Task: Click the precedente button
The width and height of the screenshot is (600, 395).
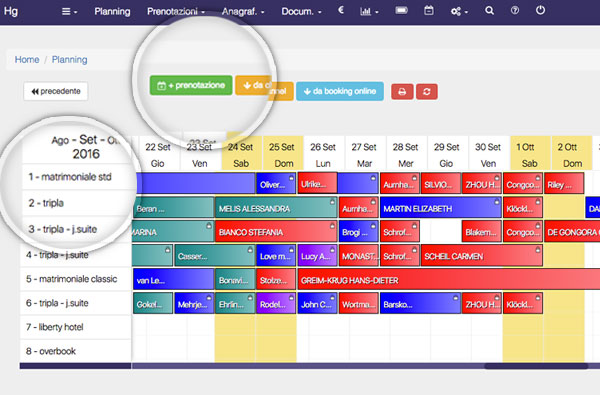Action: pyautogui.click(x=56, y=91)
